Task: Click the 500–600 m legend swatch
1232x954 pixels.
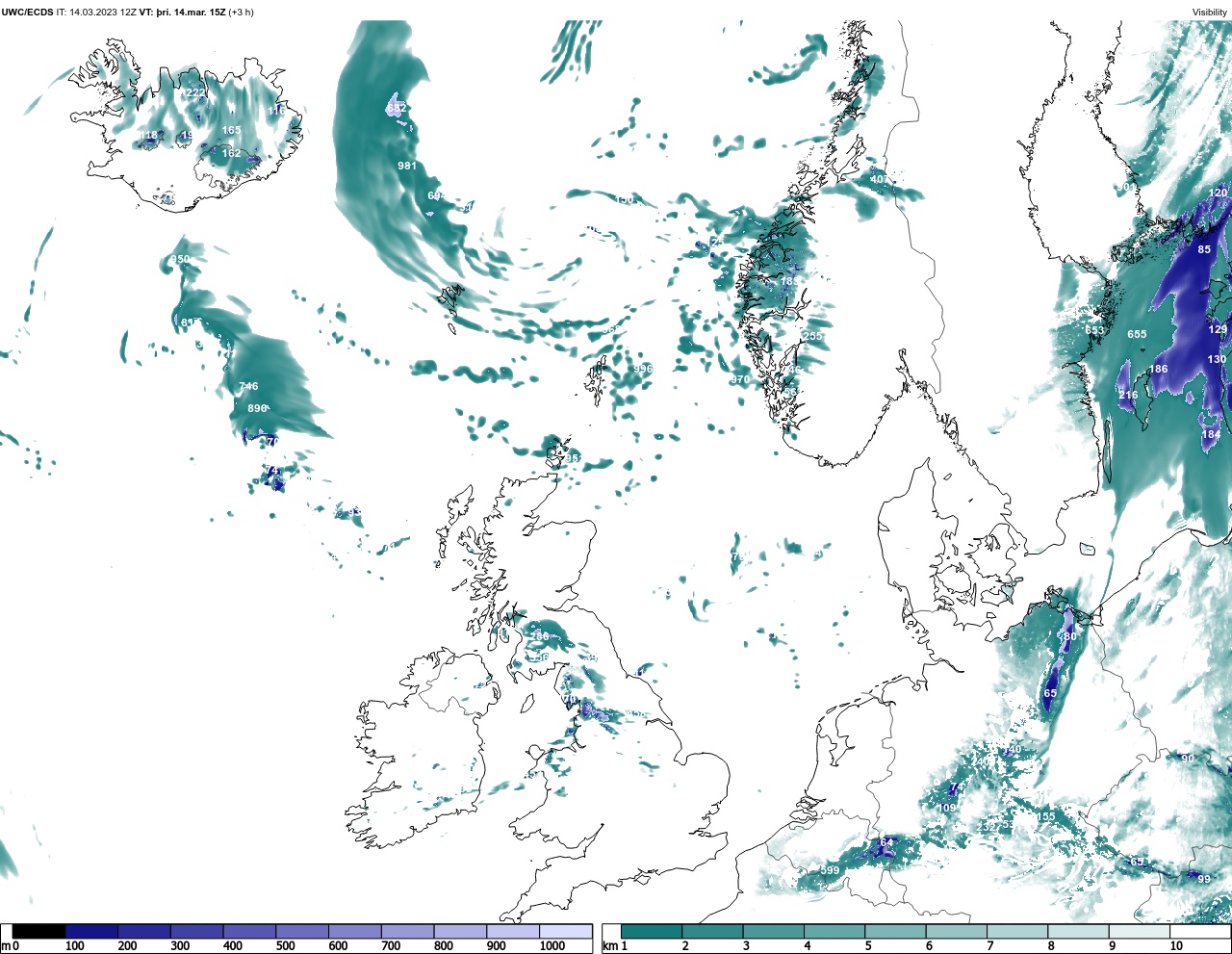Action: coord(302,932)
